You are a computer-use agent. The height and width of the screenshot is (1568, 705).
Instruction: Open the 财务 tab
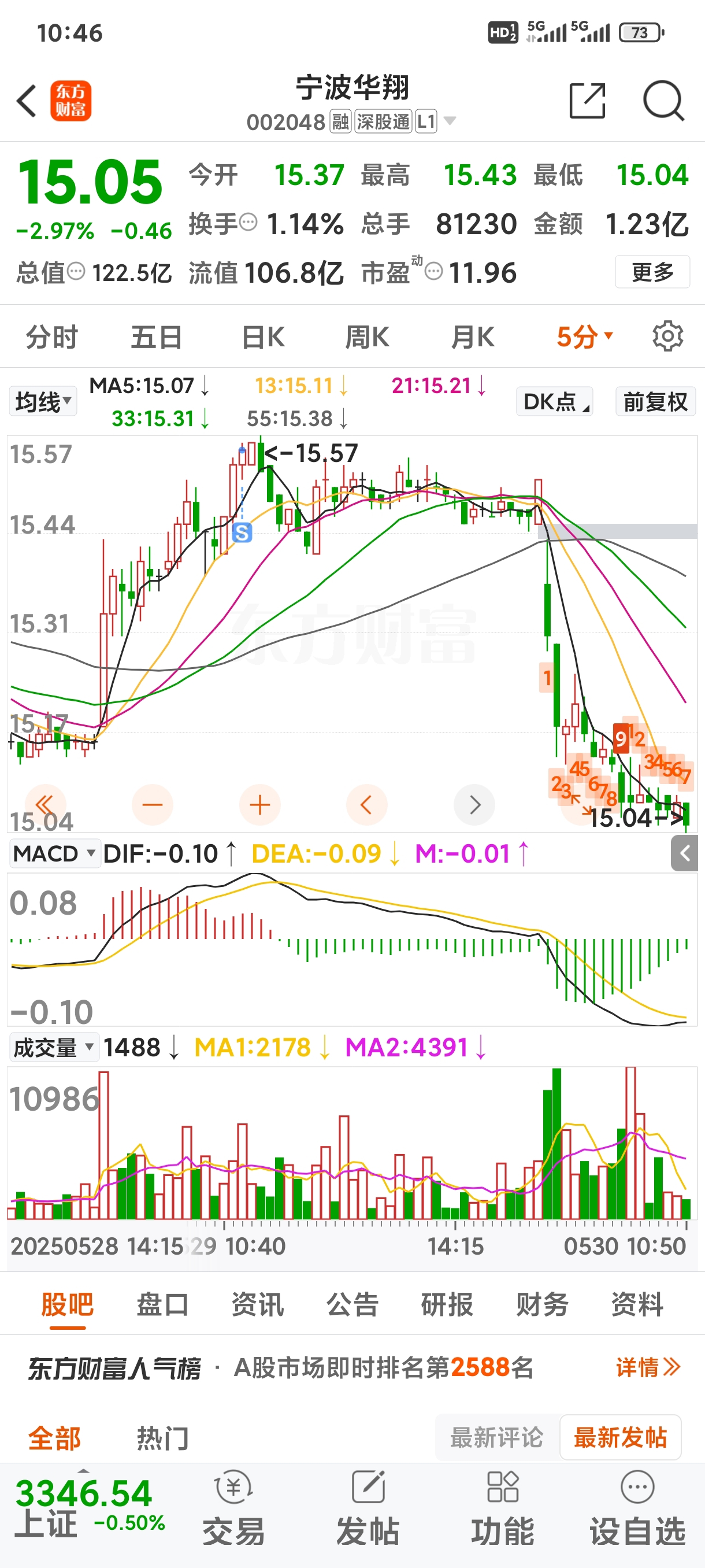[542, 1304]
